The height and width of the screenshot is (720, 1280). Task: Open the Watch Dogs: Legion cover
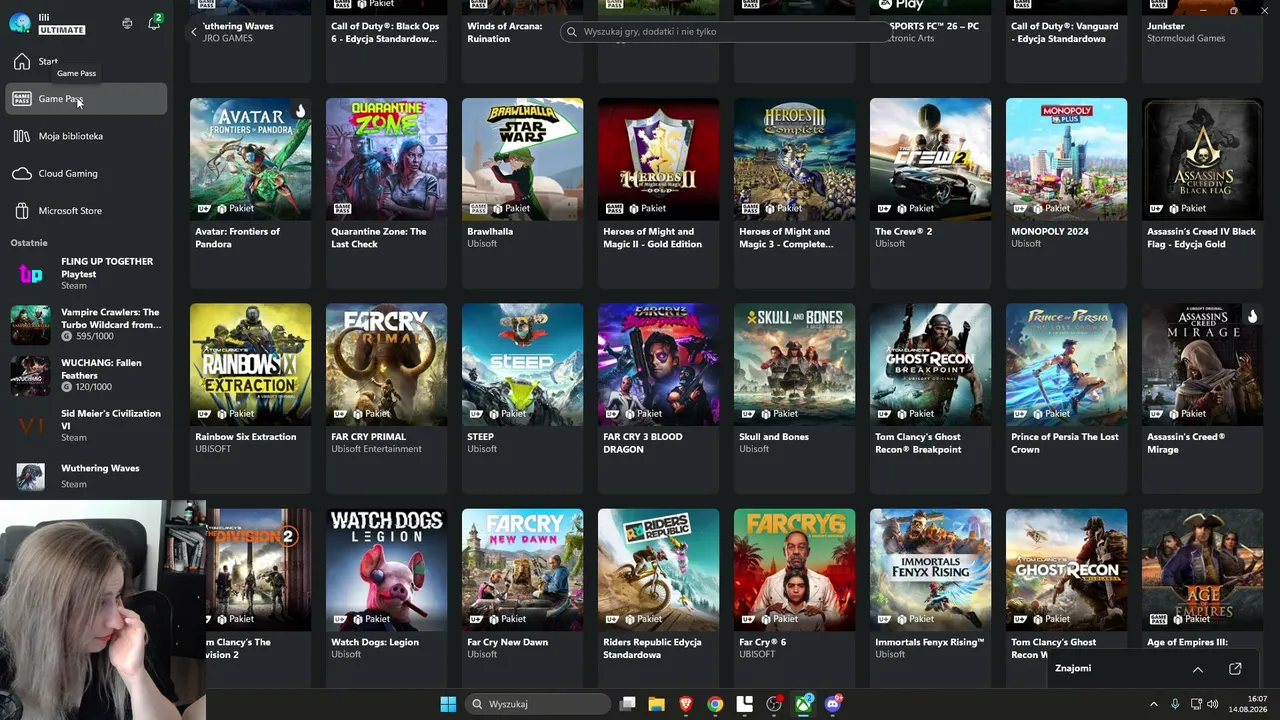coord(386,570)
